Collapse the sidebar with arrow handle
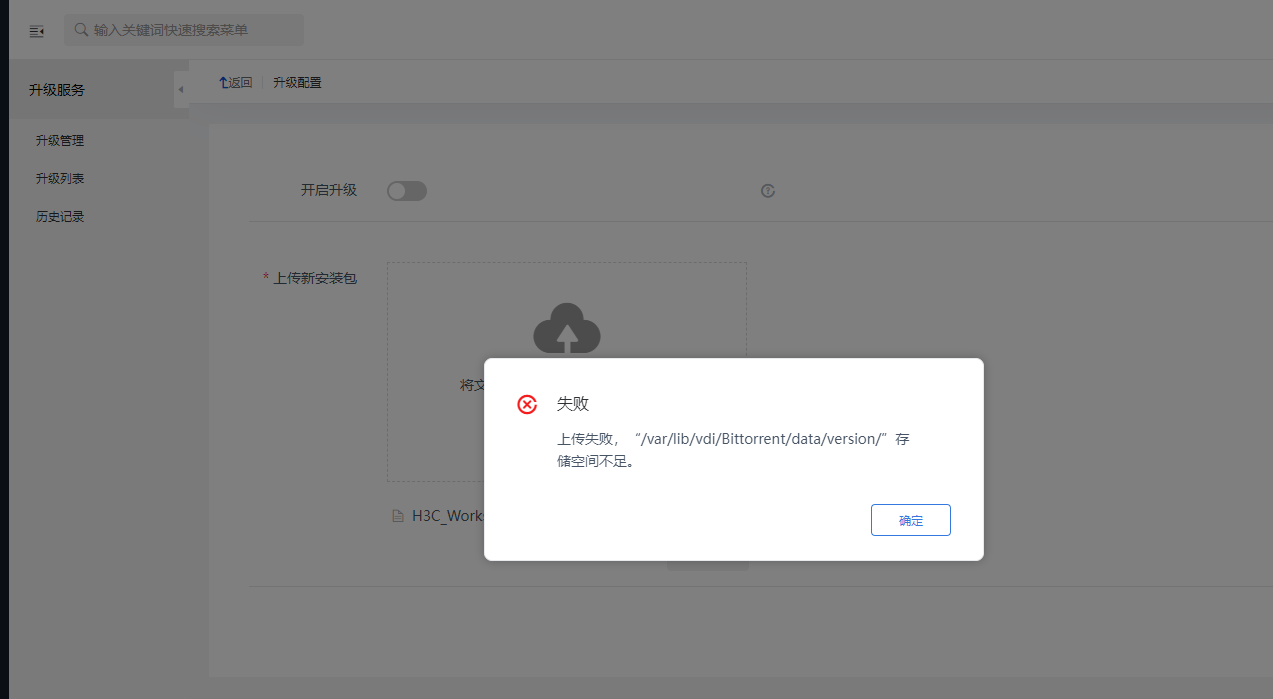Image resolution: width=1273 pixels, height=699 pixels. tap(181, 90)
